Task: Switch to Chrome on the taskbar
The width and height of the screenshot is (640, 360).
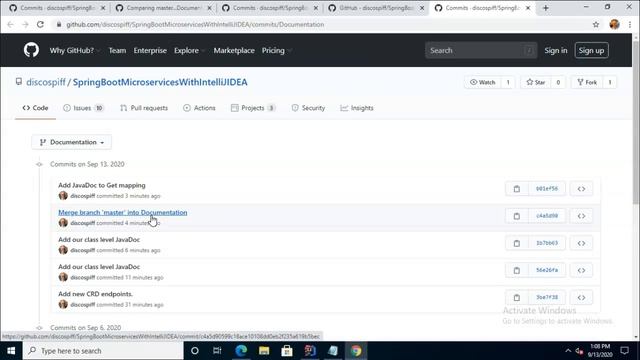Action: 356,351
